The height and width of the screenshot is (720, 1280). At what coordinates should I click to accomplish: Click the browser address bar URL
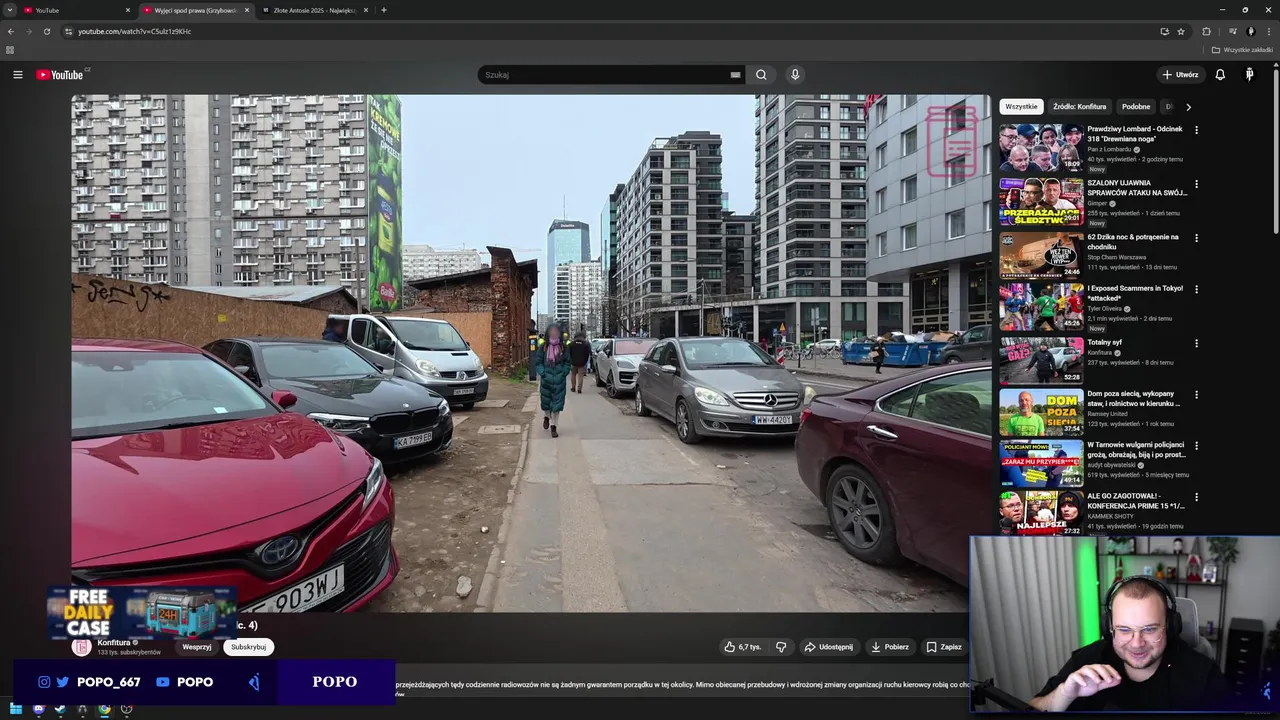point(135,31)
